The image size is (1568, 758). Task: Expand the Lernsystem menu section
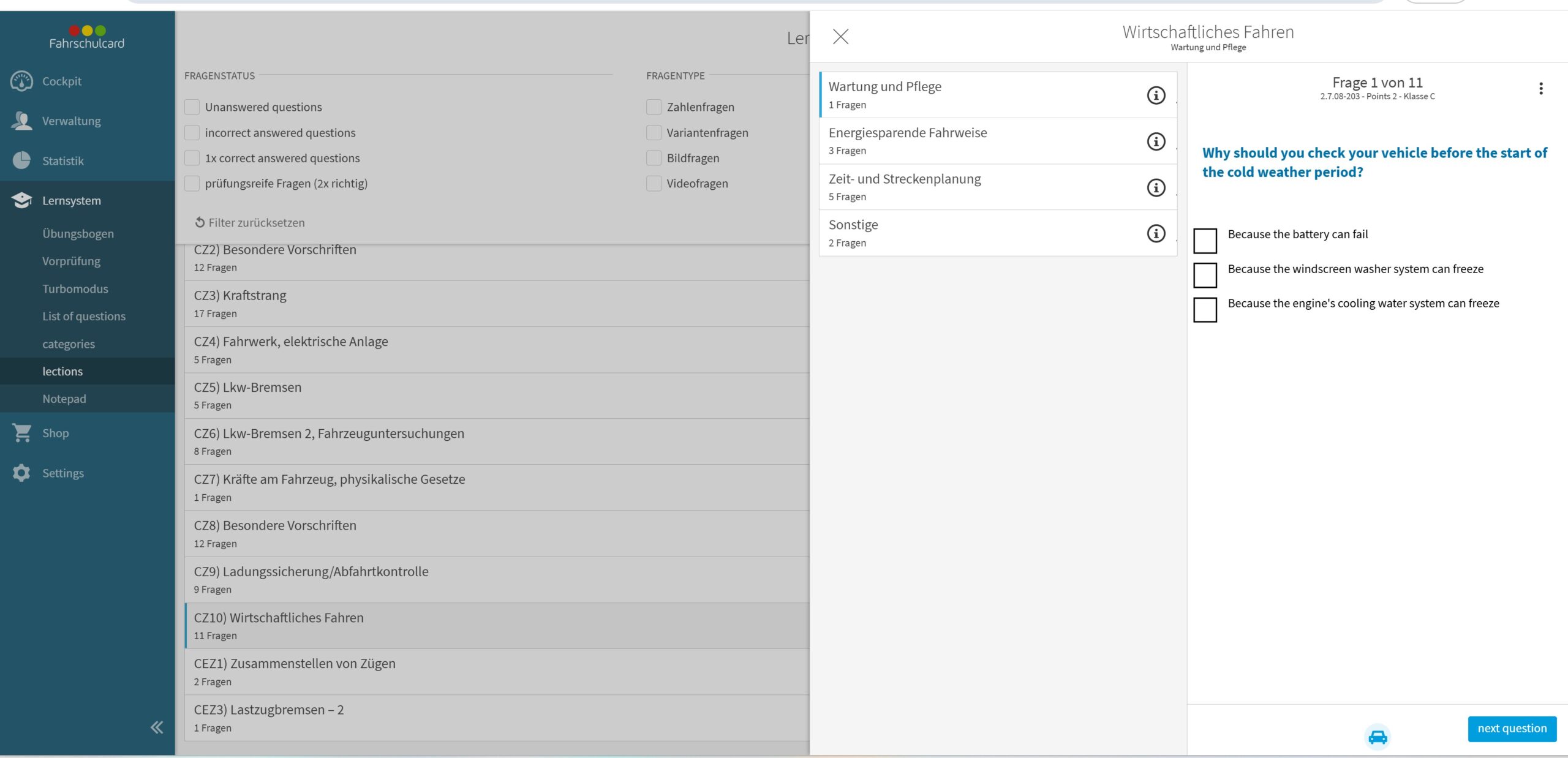tap(71, 201)
